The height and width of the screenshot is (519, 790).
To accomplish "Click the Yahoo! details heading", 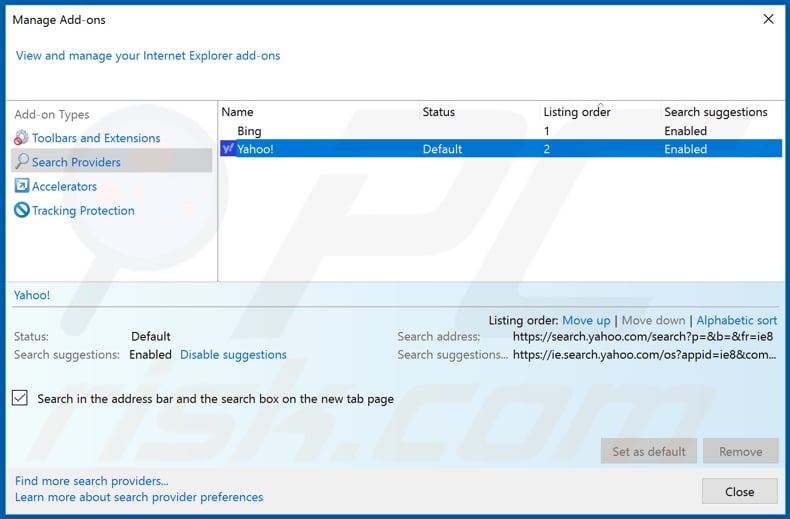I will (32, 295).
